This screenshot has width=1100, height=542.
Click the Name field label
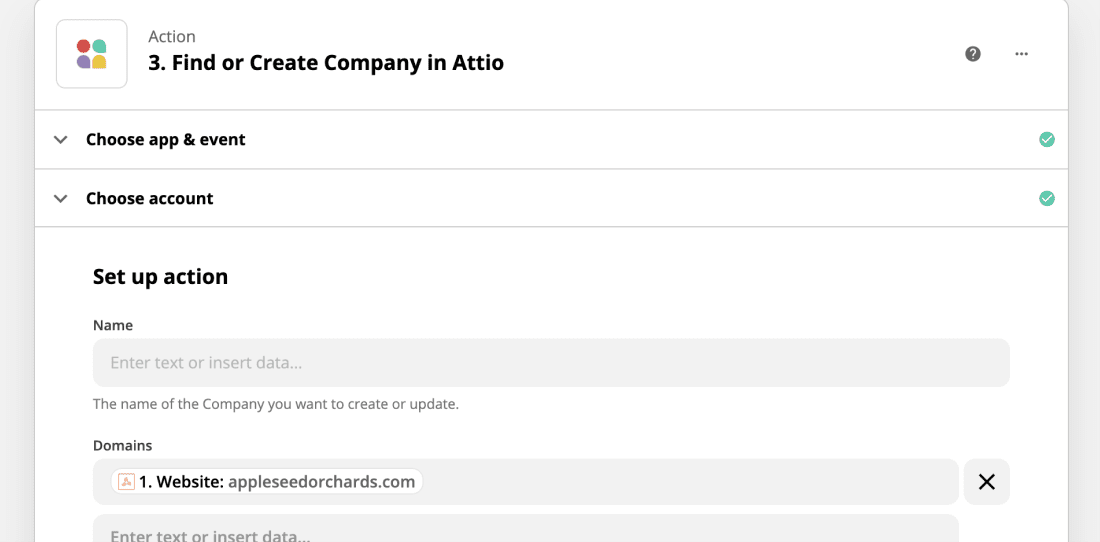click(113, 325)
